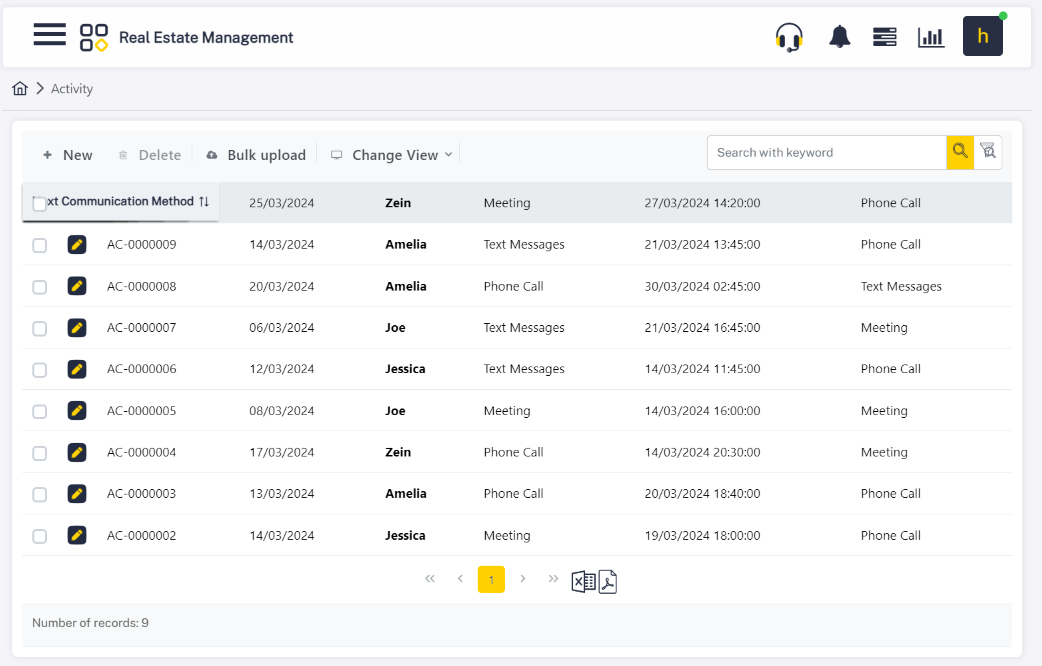1042x666 pixels.
Task: Click the headset support icon
Action: pyautogui.click(x=789, y=37)
